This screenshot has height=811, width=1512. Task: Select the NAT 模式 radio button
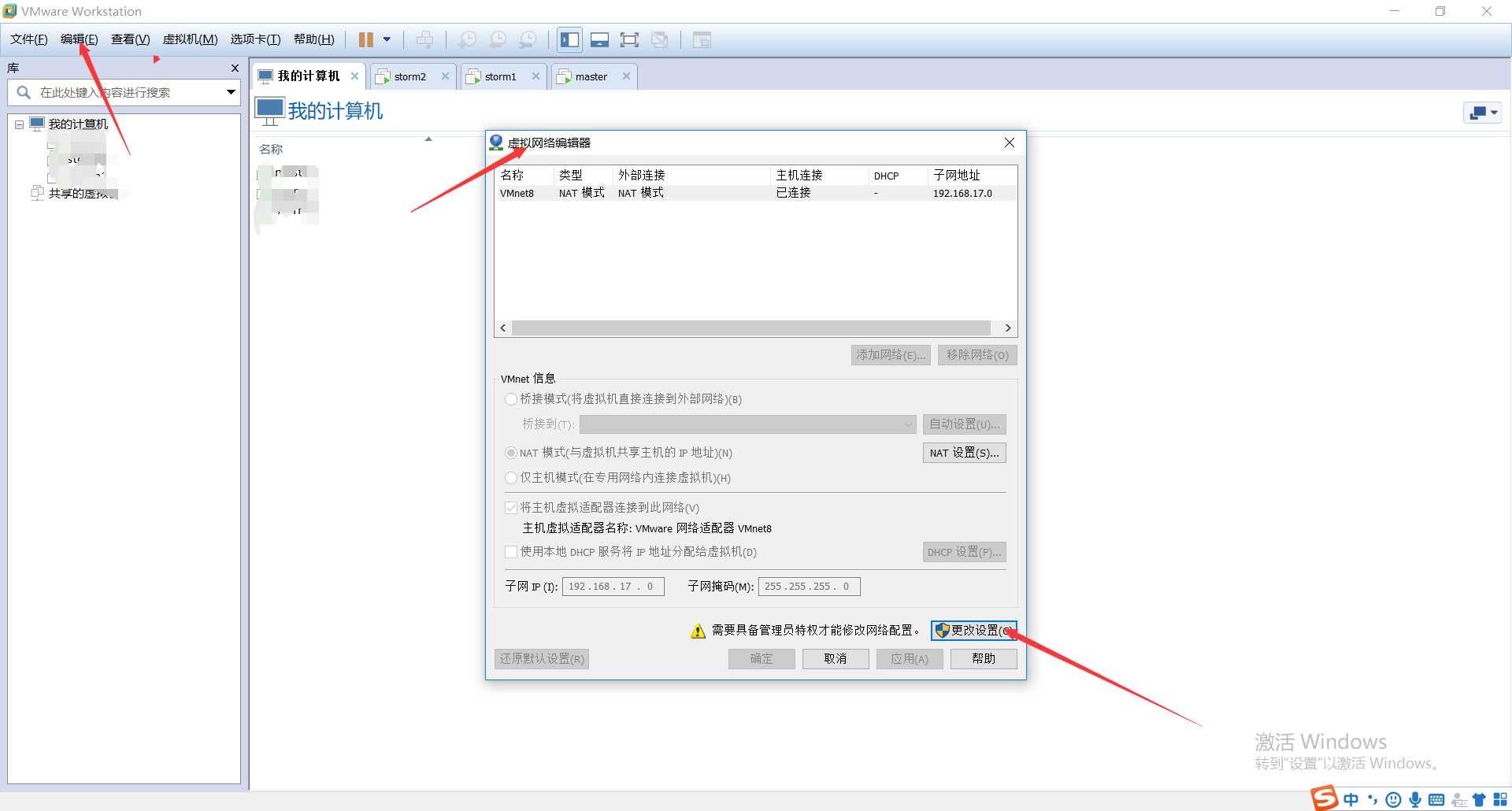pyautogui.click(x=511, y=453)
